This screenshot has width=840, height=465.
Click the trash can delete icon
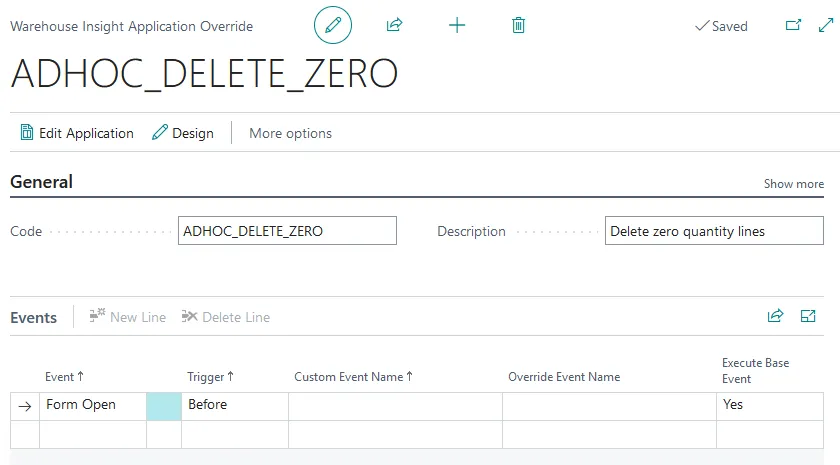pos(518,25)
